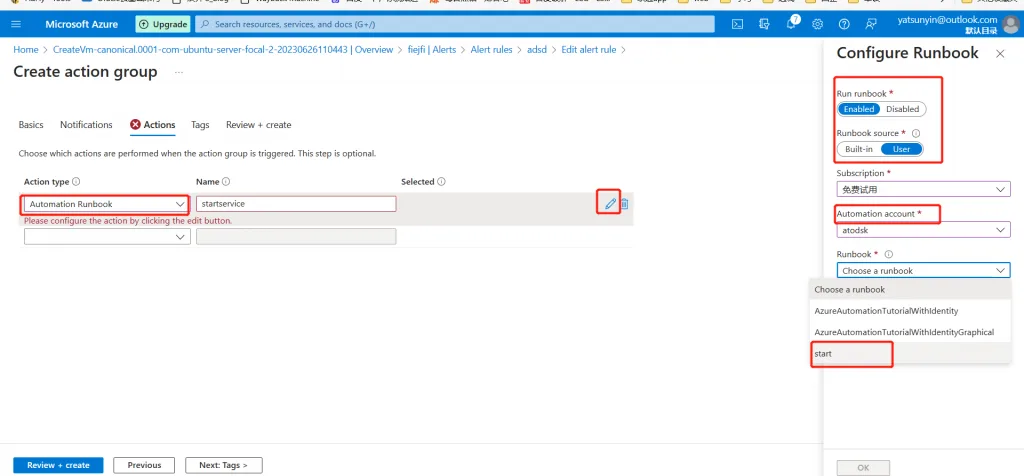The image size is (1024, 476).
Task: Select AzureAutomationTutorialWithIdentityGraphical runbook option
Action: 911,332
